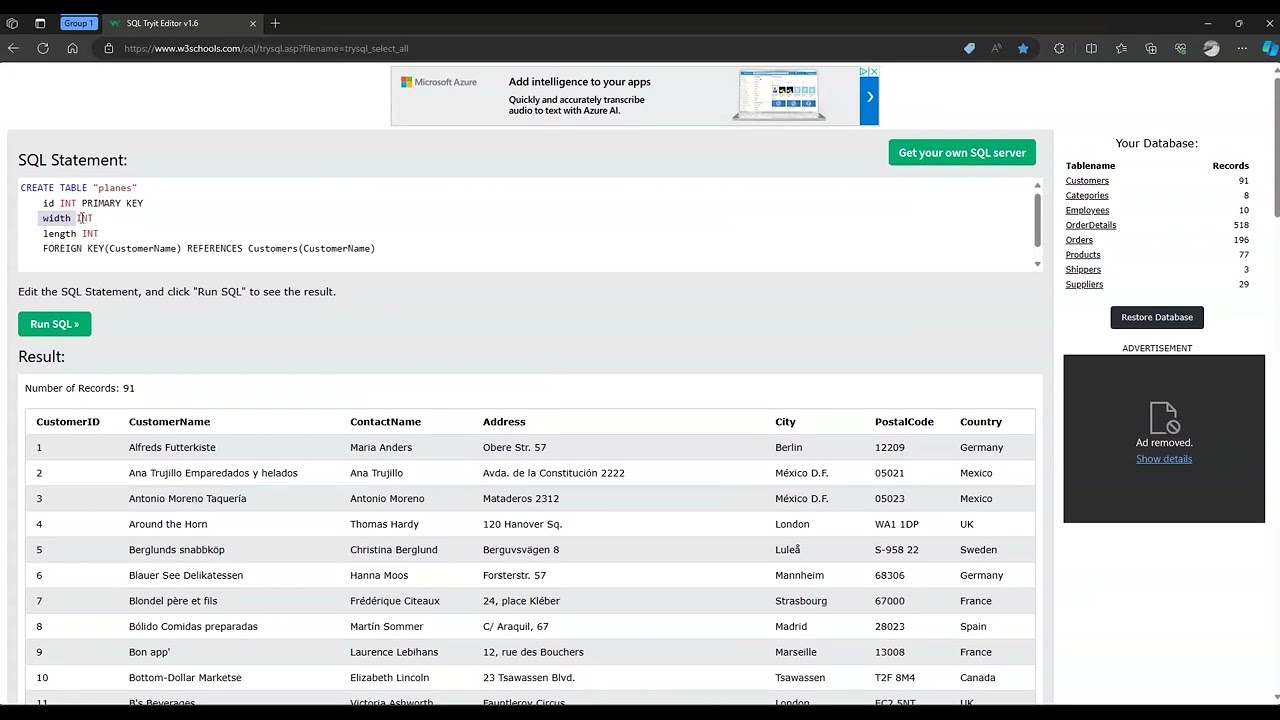Close the Azure advertisement
The image size is (1280, 720).
point(874,72)
